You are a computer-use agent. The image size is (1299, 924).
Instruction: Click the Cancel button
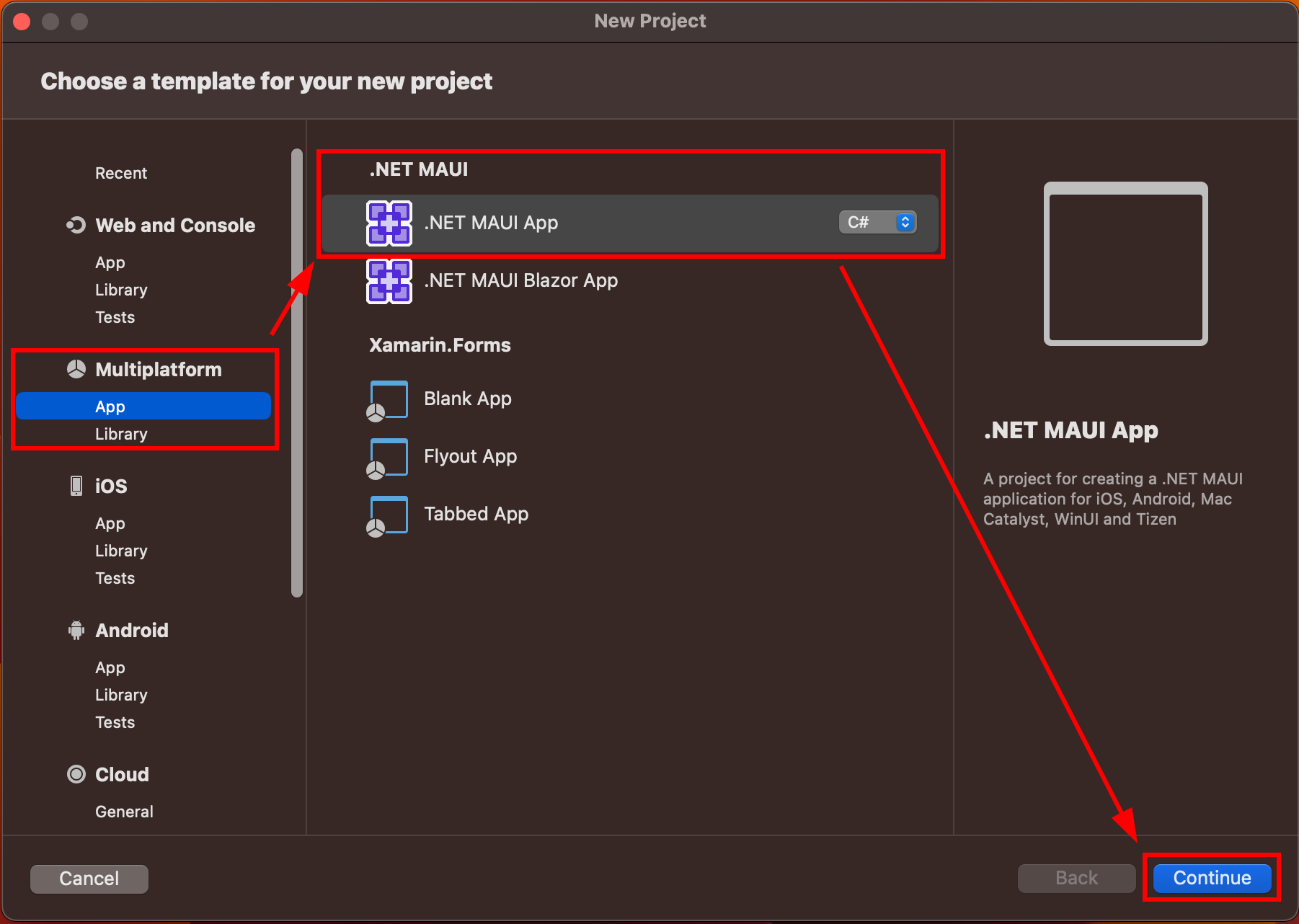(89, 879)
